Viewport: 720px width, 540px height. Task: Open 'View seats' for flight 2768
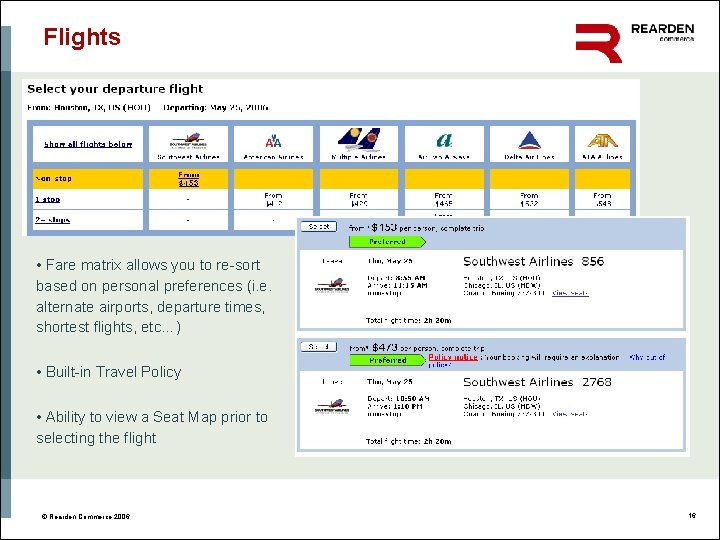click(x=569, y=414)
